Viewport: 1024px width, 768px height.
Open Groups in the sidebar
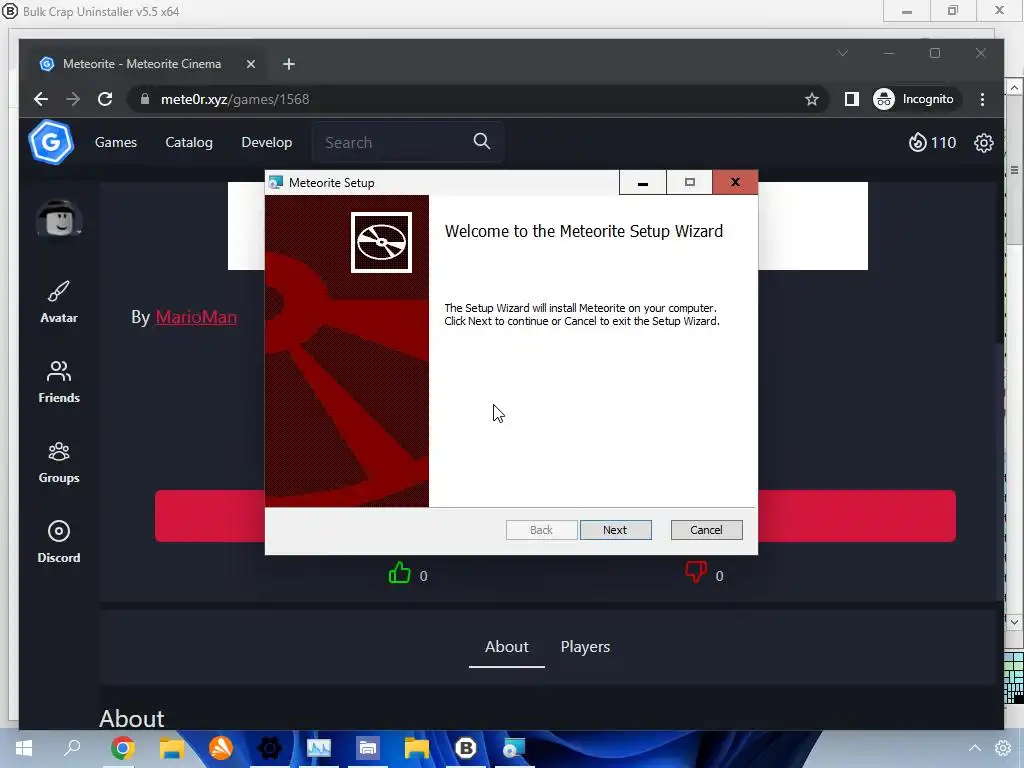pyautogui.click(x=59, y=462)
